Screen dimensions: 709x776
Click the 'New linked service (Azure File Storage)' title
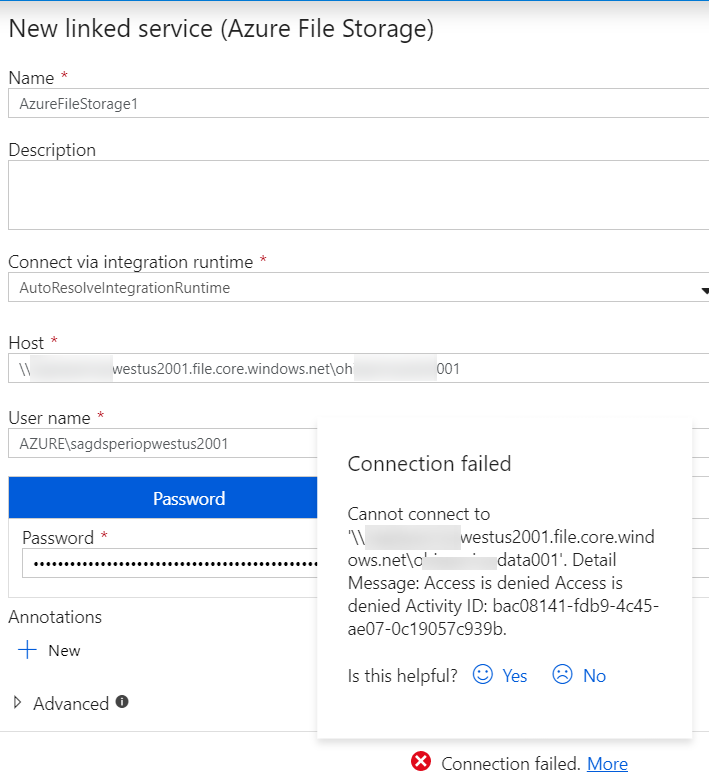pos(221,28)
